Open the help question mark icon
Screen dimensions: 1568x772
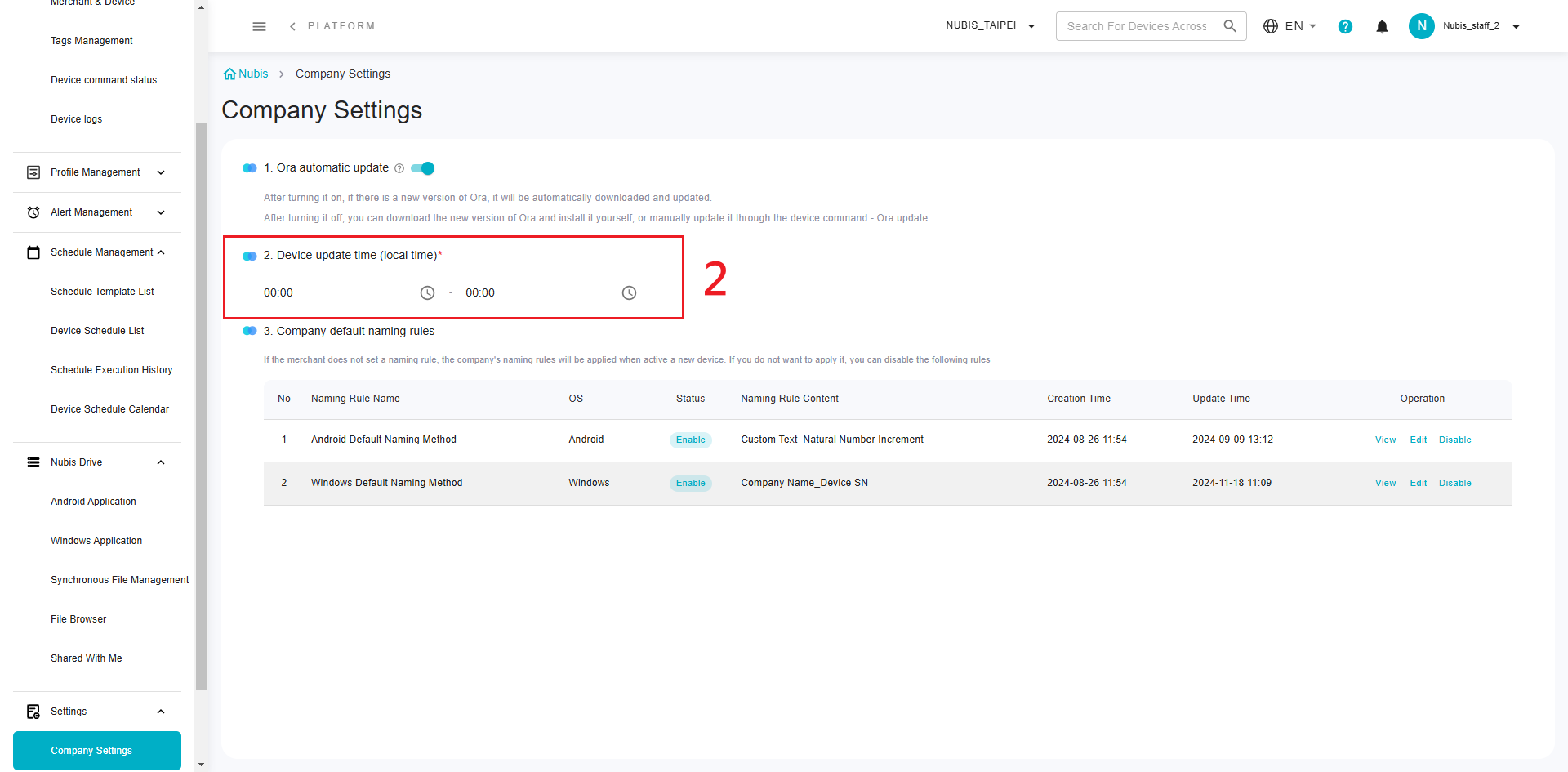coord(1345,26)
